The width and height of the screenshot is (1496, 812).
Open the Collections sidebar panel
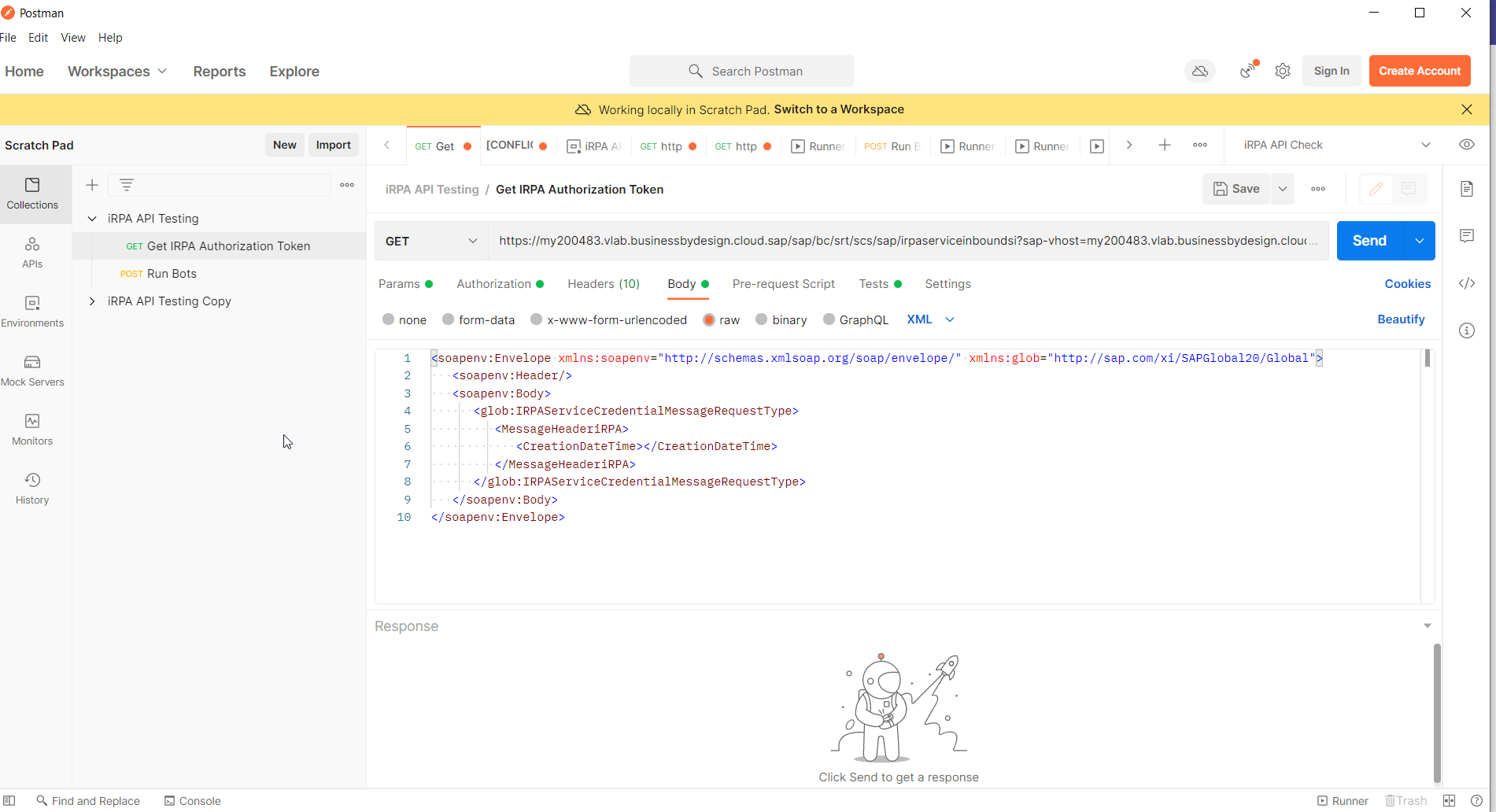click(32, 194)
